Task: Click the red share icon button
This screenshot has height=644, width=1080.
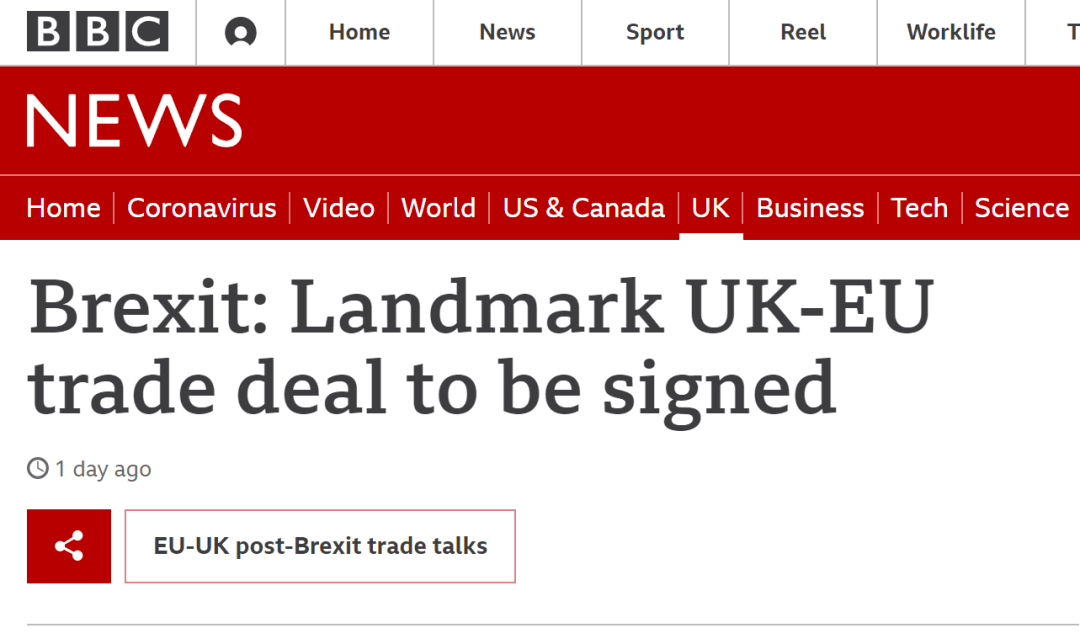Action: point(69,546)
